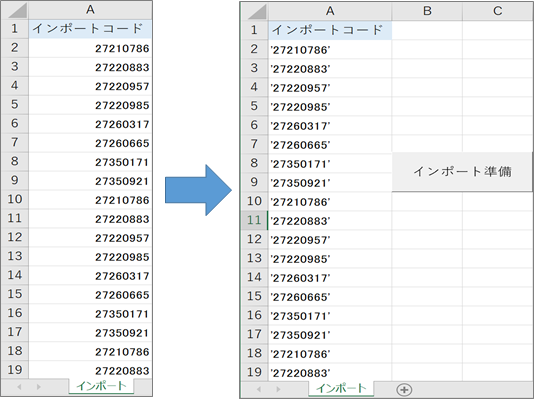Image resolution: width=534 pixels, height=399 pixels.
Task: Select row 14 header in left sheet
Action: pos(15,275)
